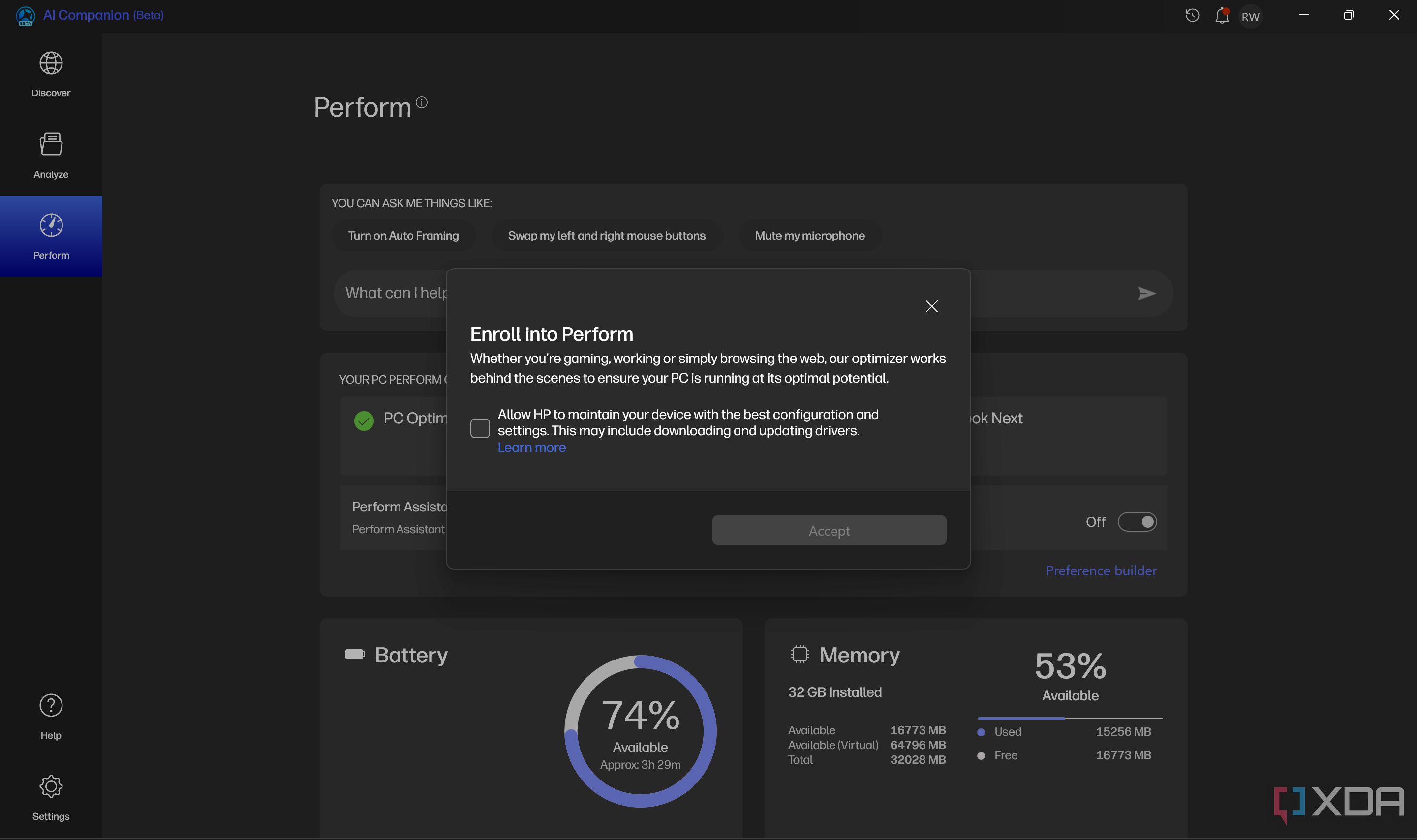This screenshot has height=840, width=1417.
Task: Click the 32028 MB total memory value
Action: (918, 760)
